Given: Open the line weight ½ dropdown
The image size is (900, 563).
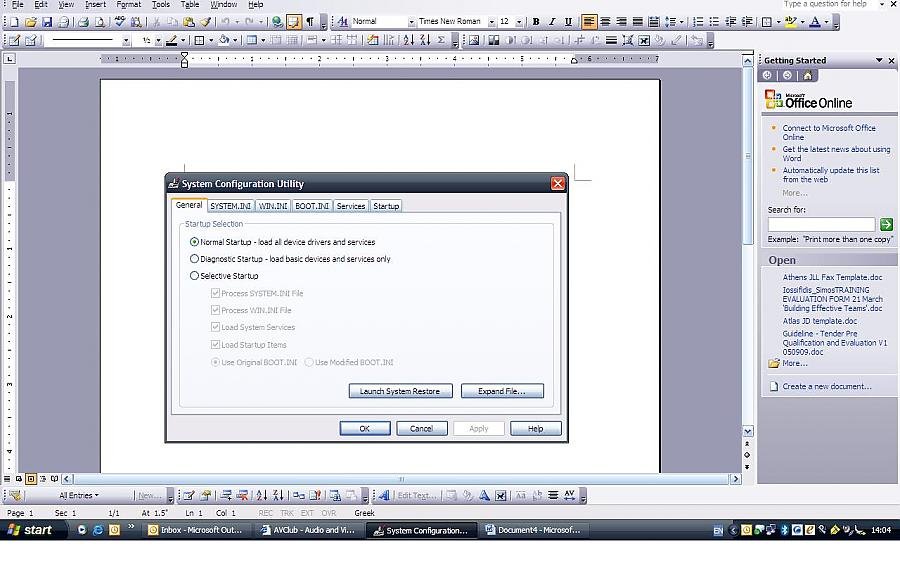Looking at the screenshot, I should click(157, 40).
